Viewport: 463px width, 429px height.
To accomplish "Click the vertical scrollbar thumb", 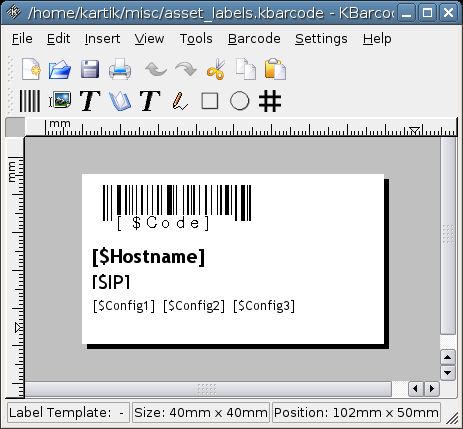I will click(x=448, y=235).
